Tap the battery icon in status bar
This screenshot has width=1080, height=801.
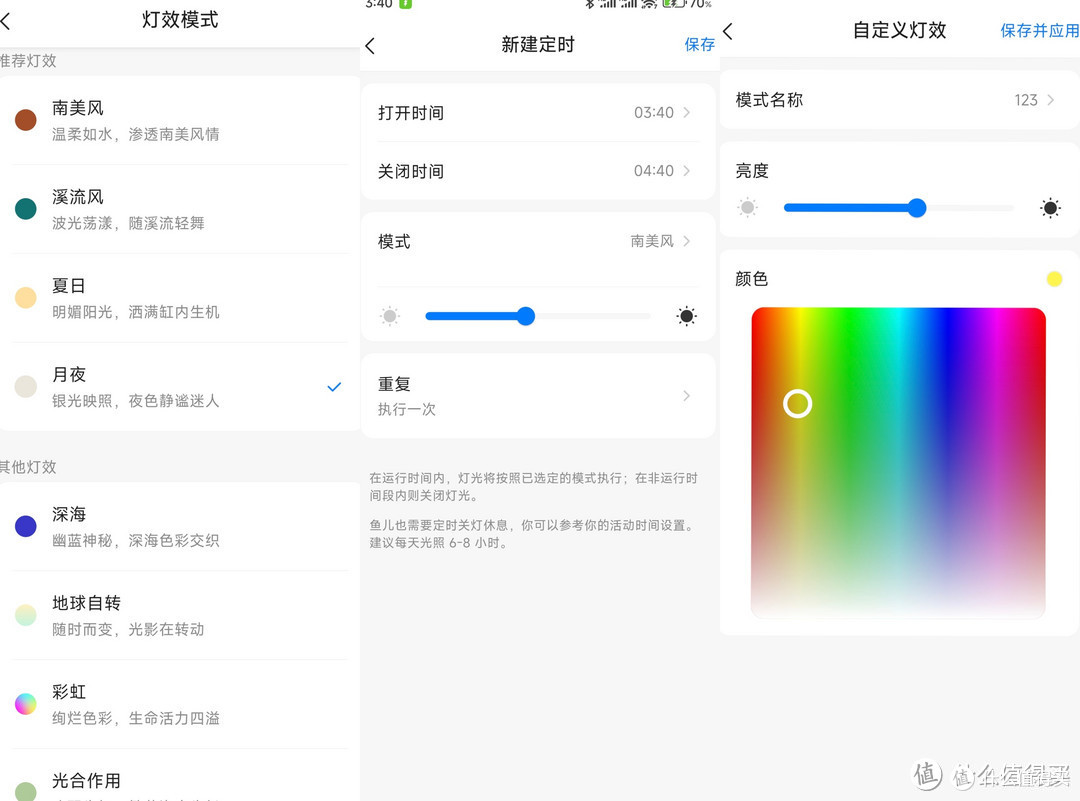(x=673, y=3)
